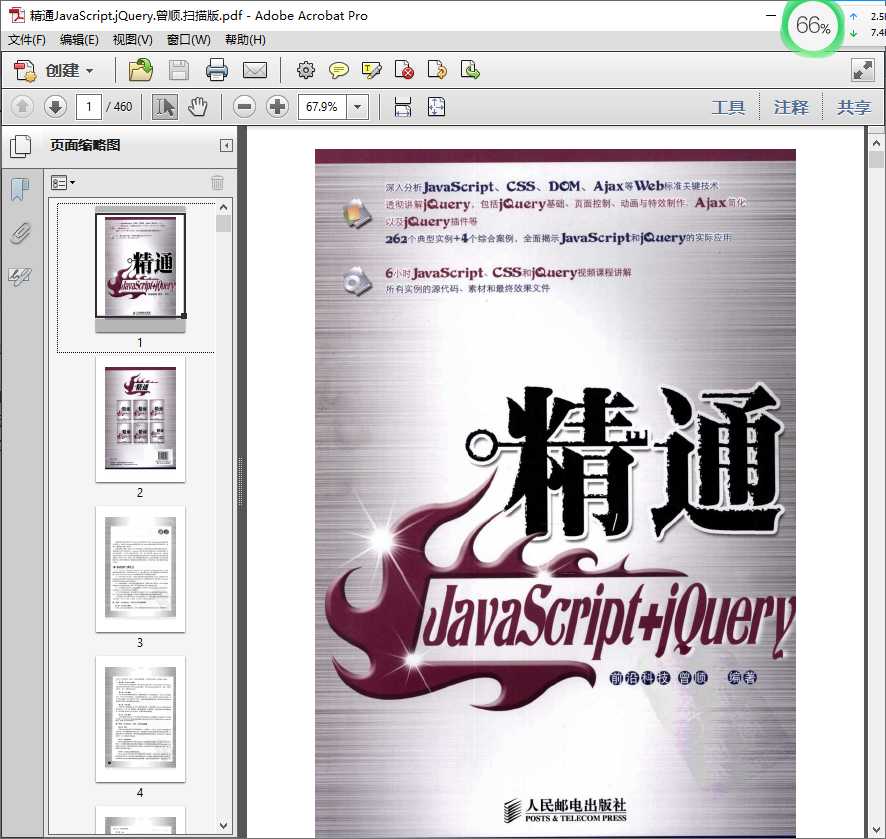Image resolution: width=886 pixels, height=839 pixels.
Task: Click the page thumbnails panel icon
Action: click(21, 146)
